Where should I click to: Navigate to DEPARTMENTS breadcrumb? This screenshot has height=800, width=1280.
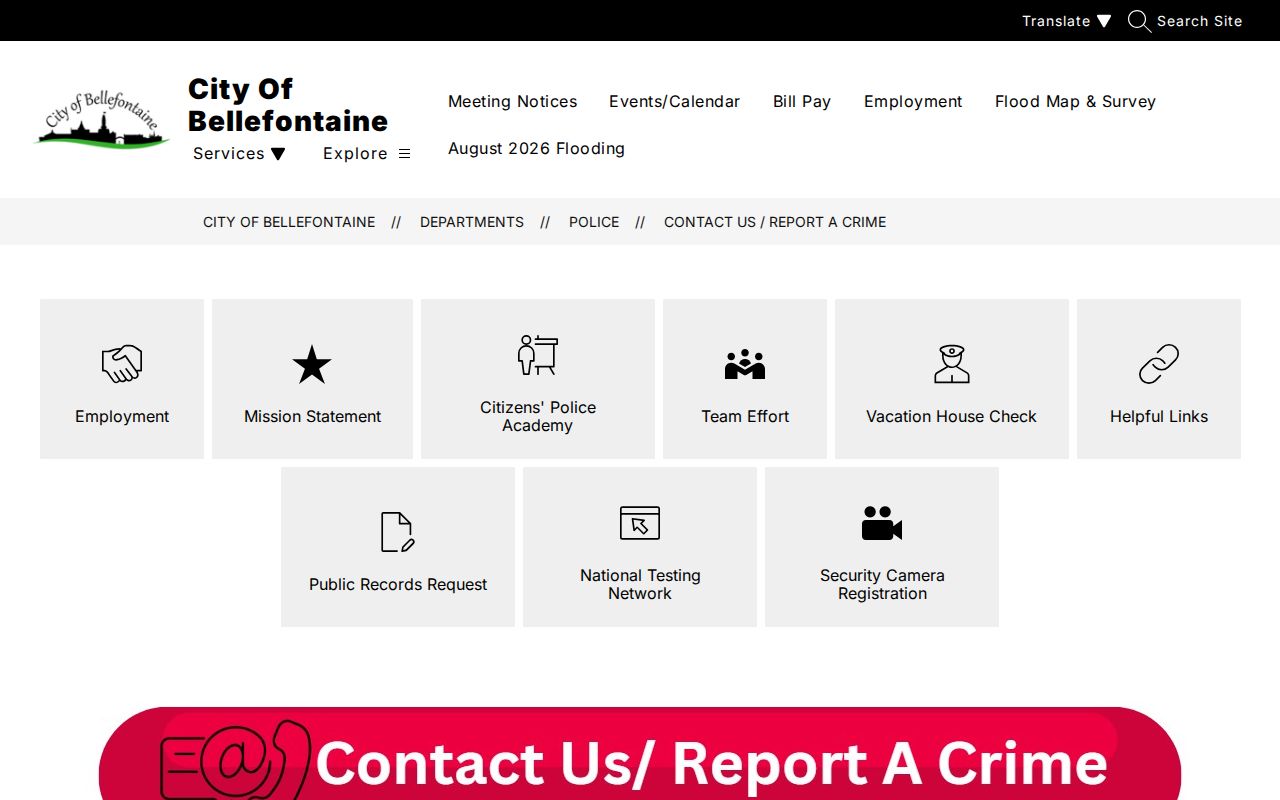(x=472, y=222)
